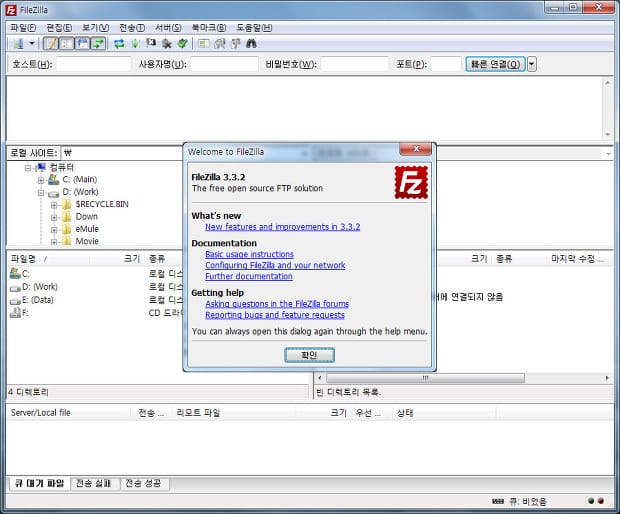This screenshot has width=620, height=514.
Task: Toggle processing of the transfer queue
Action: click(x=135, y=43)
